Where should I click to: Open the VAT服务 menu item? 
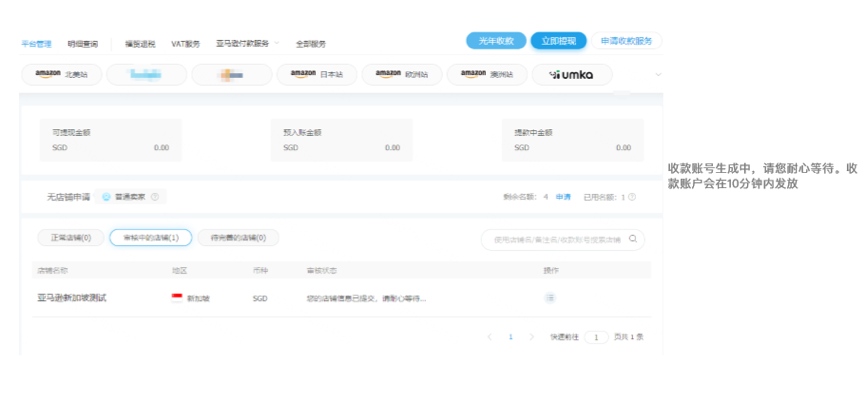(x=186, y=44)
